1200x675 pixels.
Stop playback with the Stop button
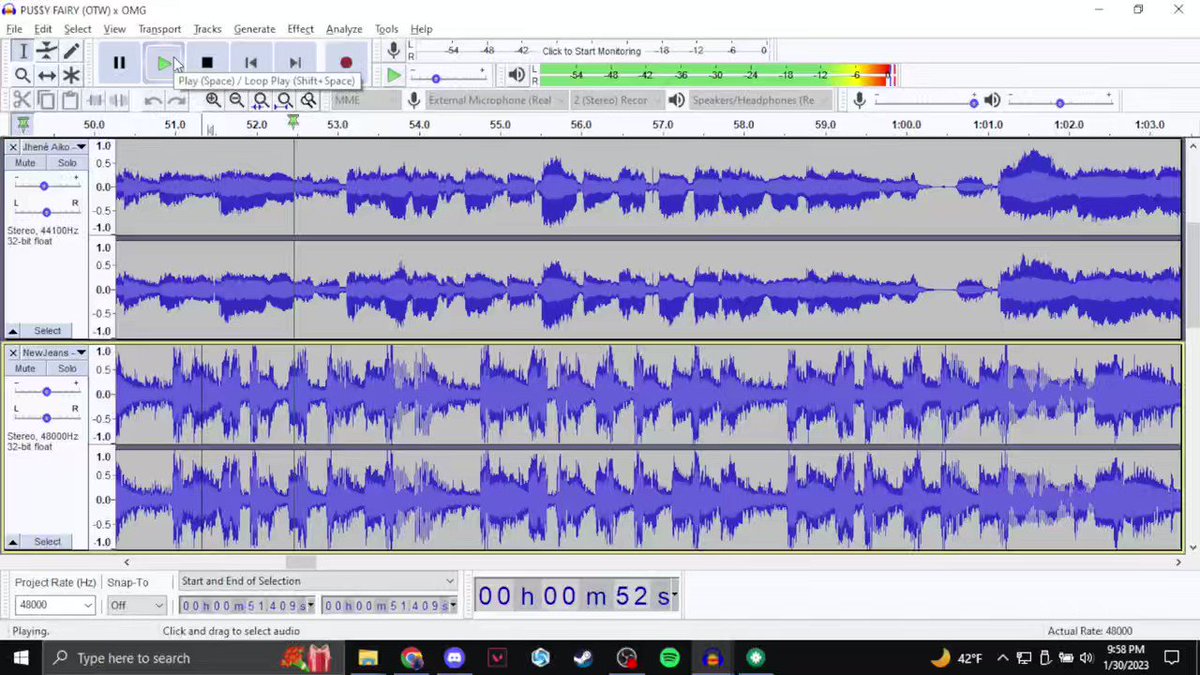pos(207,63)
